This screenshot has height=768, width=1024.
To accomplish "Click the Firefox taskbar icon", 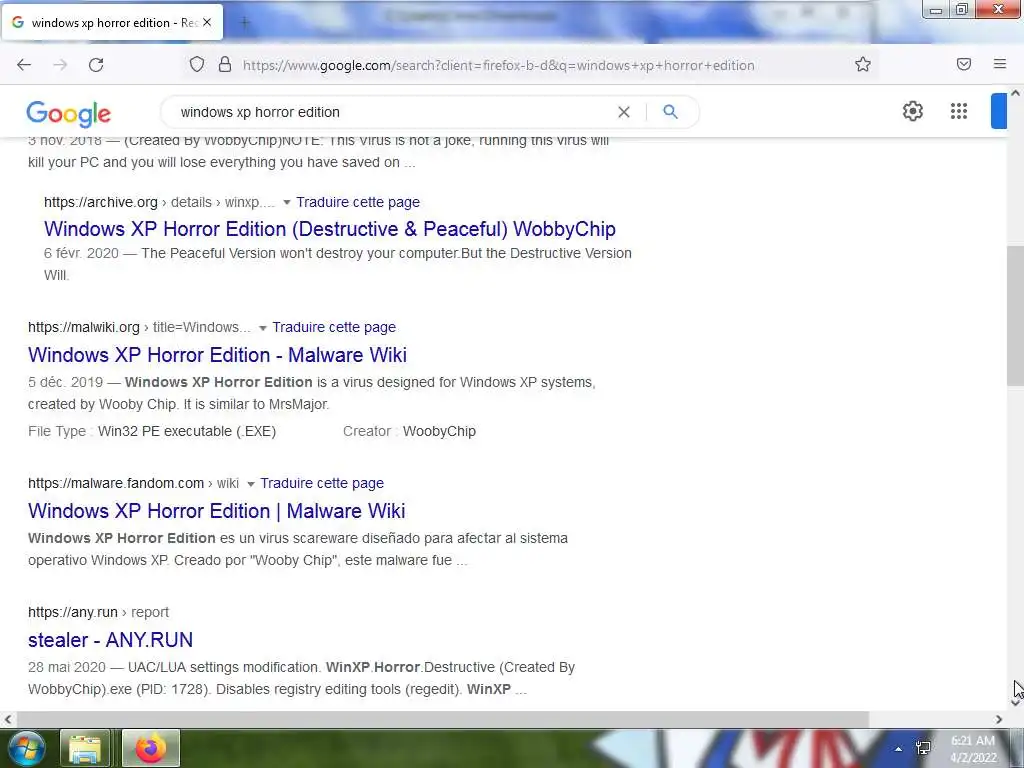I will coord(151,748).
